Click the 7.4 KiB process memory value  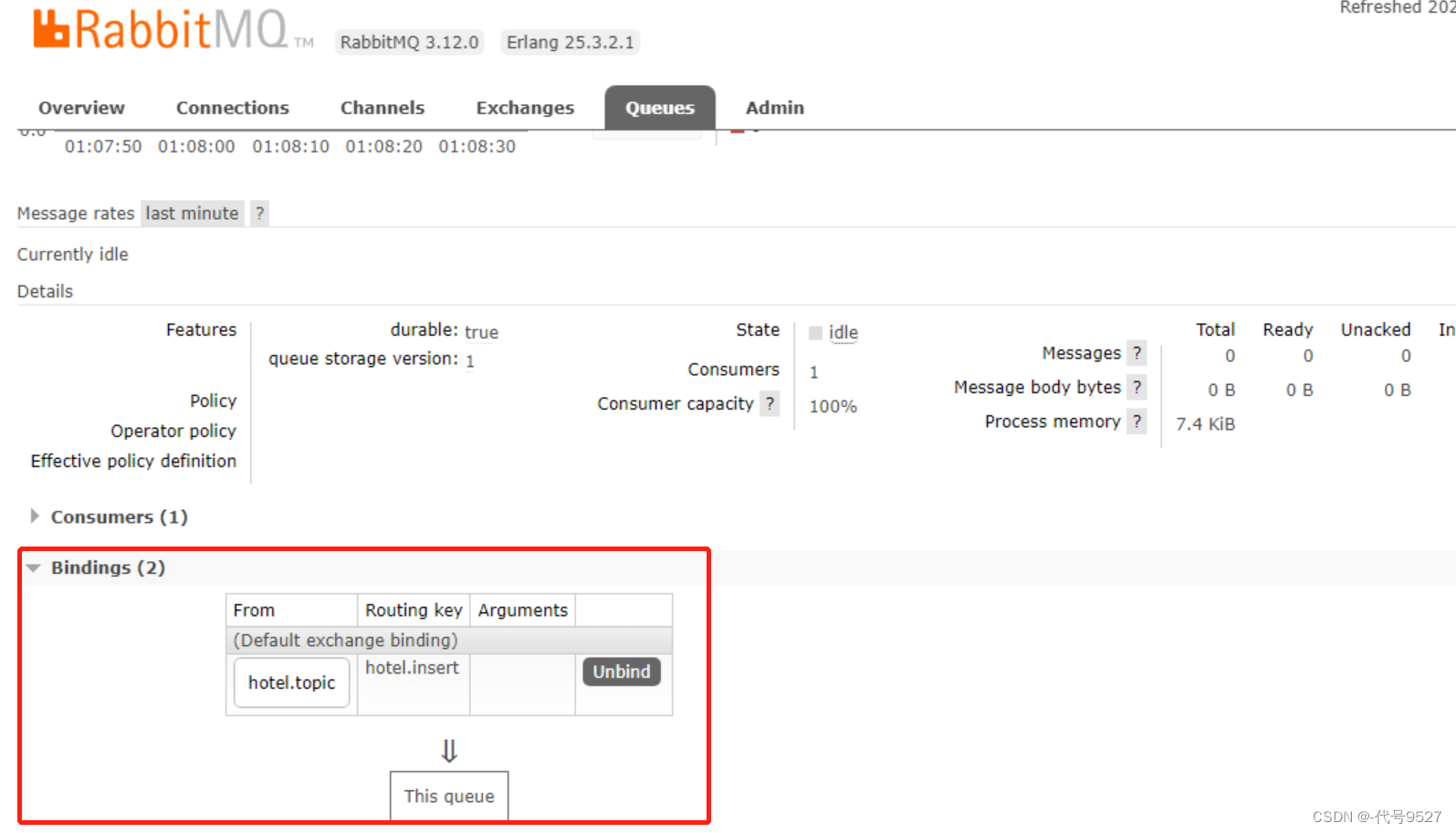click(x=1205, y=424)
